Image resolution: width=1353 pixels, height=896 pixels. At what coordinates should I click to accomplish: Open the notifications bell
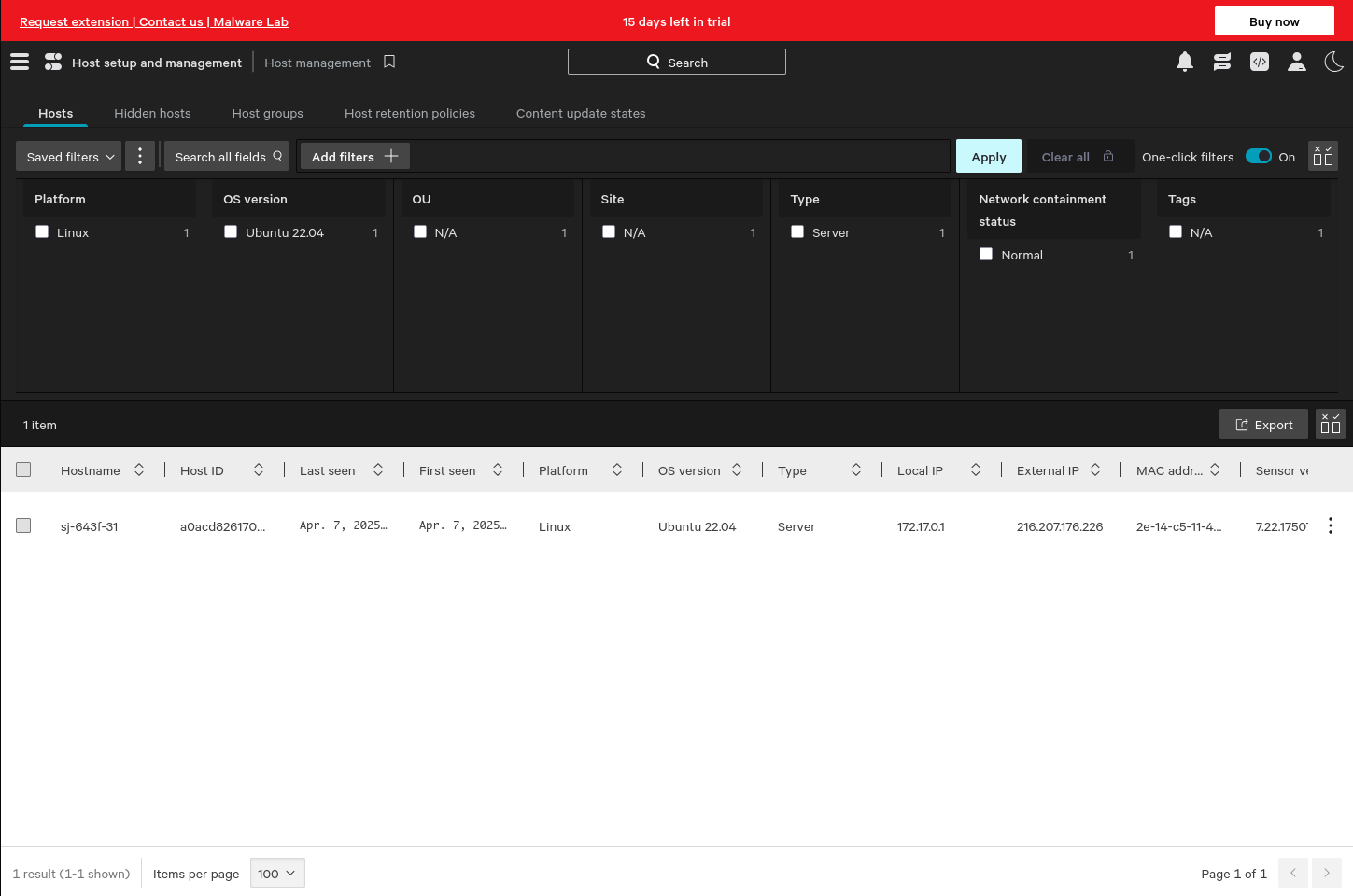[x=1184, y=62]
